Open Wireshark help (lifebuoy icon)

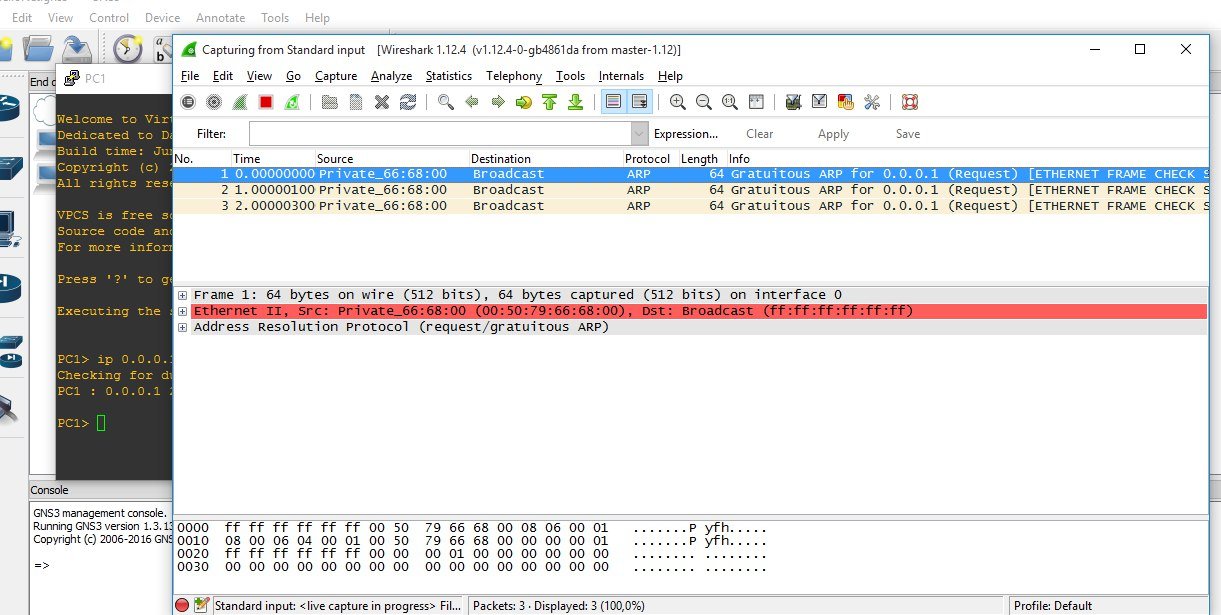tap(910, 102)
